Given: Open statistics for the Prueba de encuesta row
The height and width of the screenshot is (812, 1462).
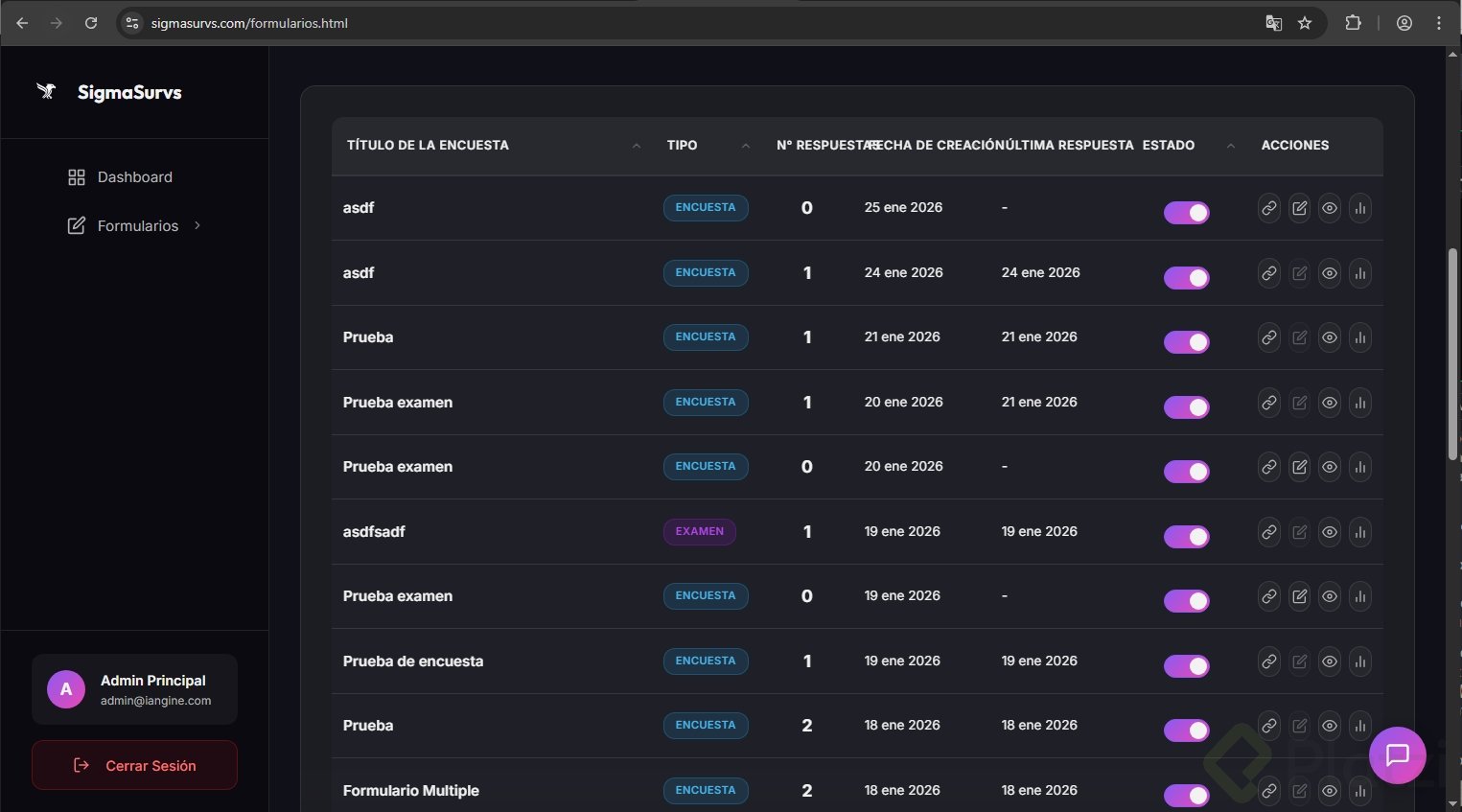Looking at the screenshot, I should [1359, 661].
